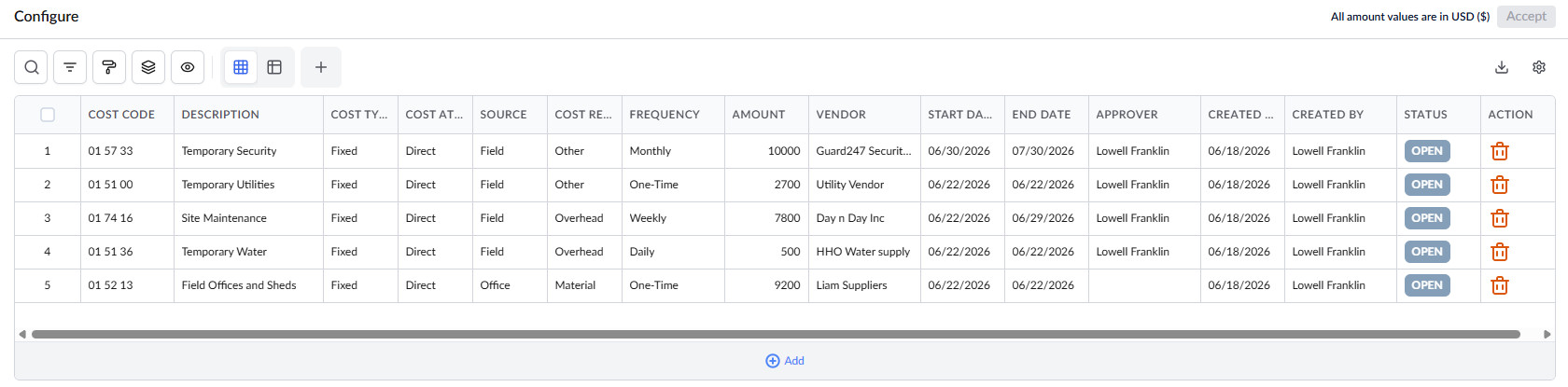The width and height of the screenshot is (1568, 387).
Task: Click the Material cost resource cell
Action: point(584,285)
